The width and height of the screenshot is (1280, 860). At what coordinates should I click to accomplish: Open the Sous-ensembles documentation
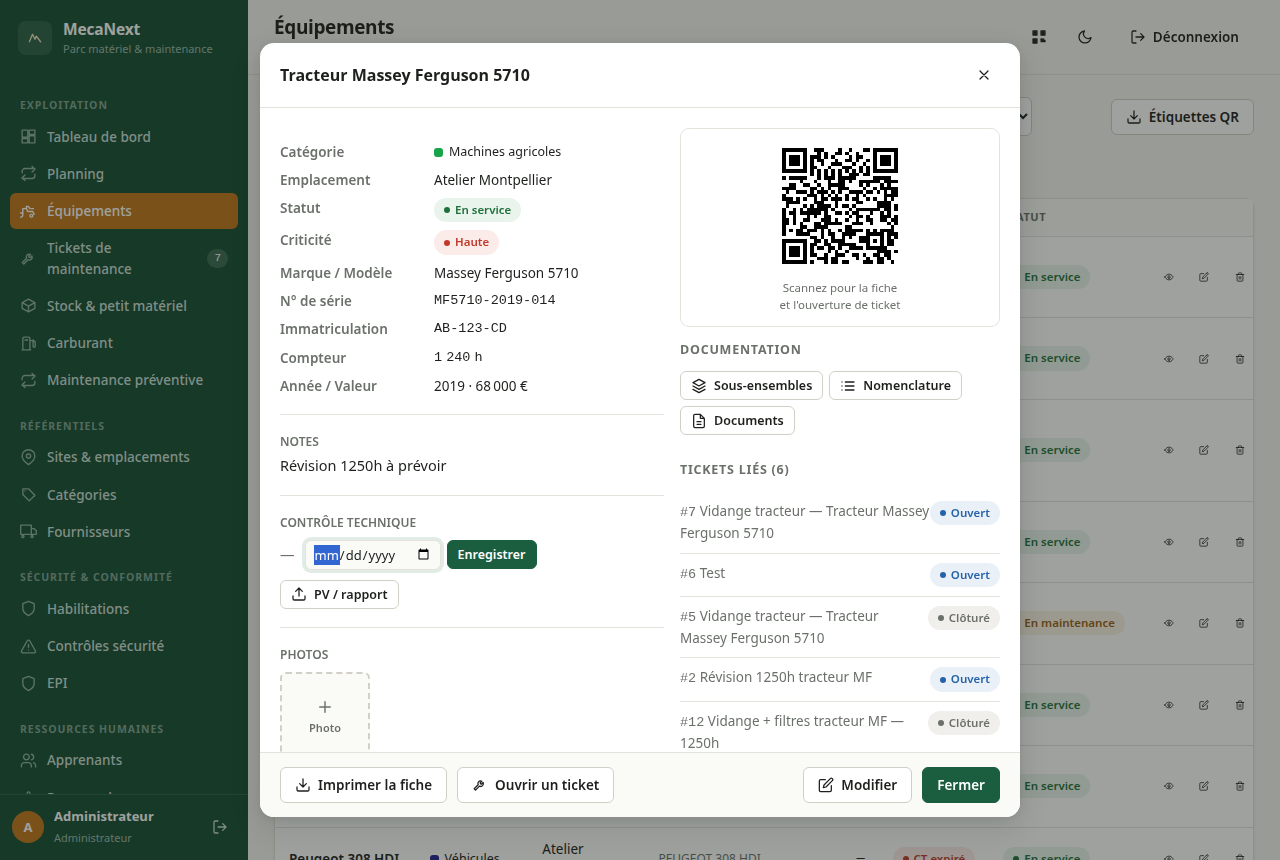(752, 385)
